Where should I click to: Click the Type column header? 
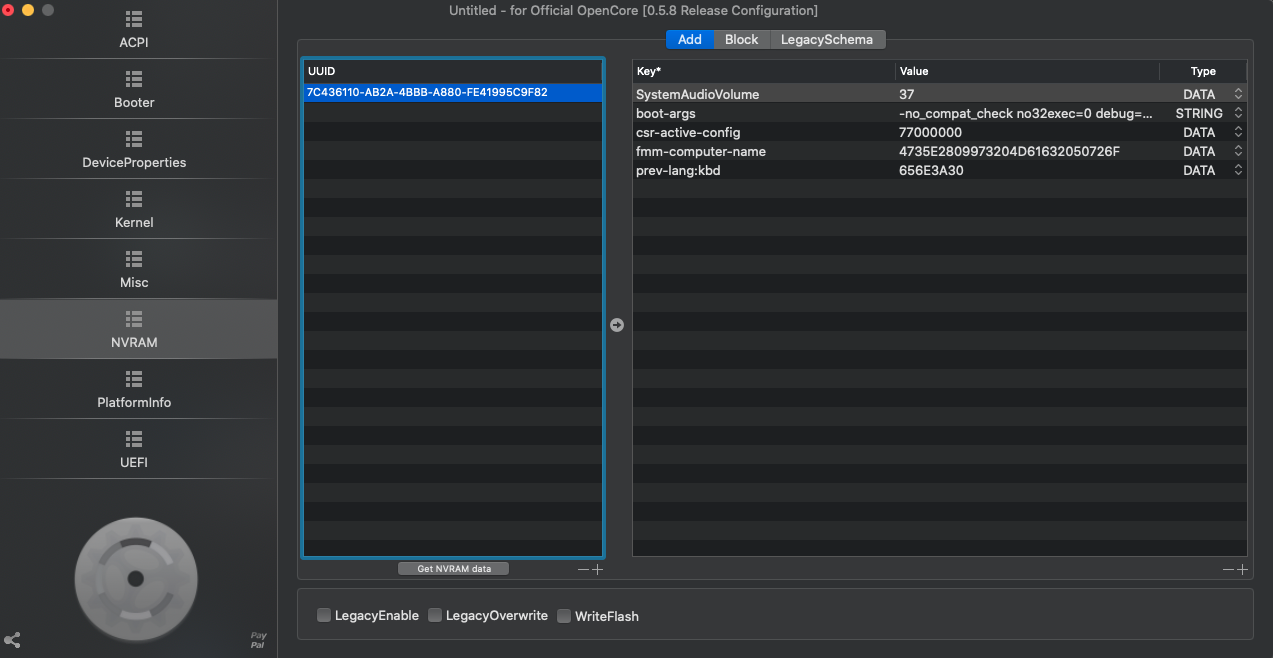click(x=1203, y=71)
